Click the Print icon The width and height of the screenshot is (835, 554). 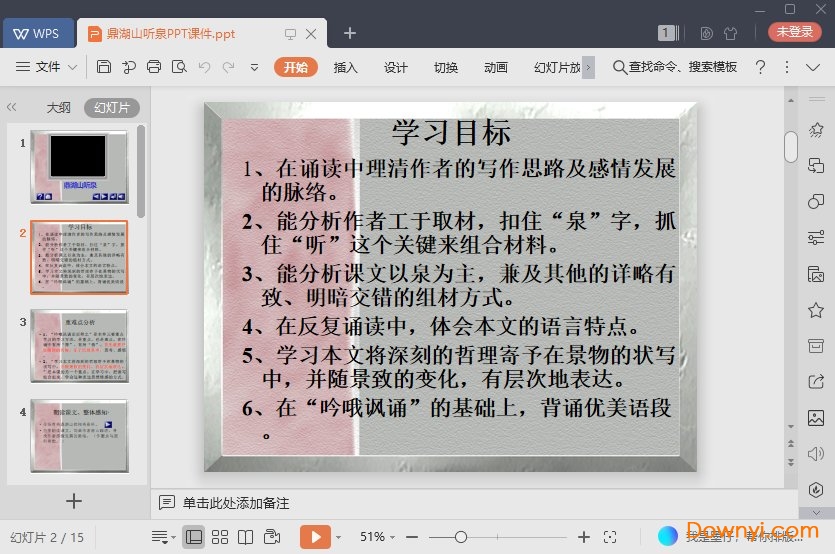154,67
